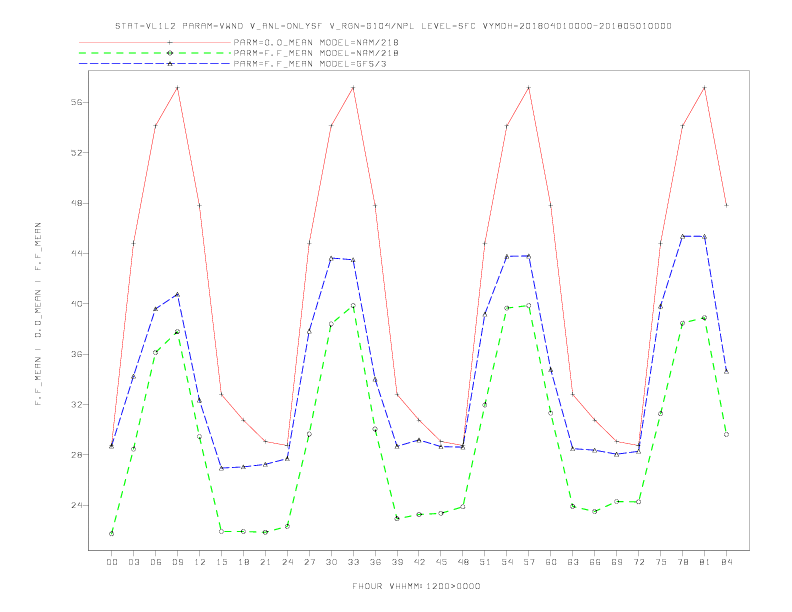Click the blue dashed legend line sample
This screenshot has height=612, width=792.
(155, 64)
